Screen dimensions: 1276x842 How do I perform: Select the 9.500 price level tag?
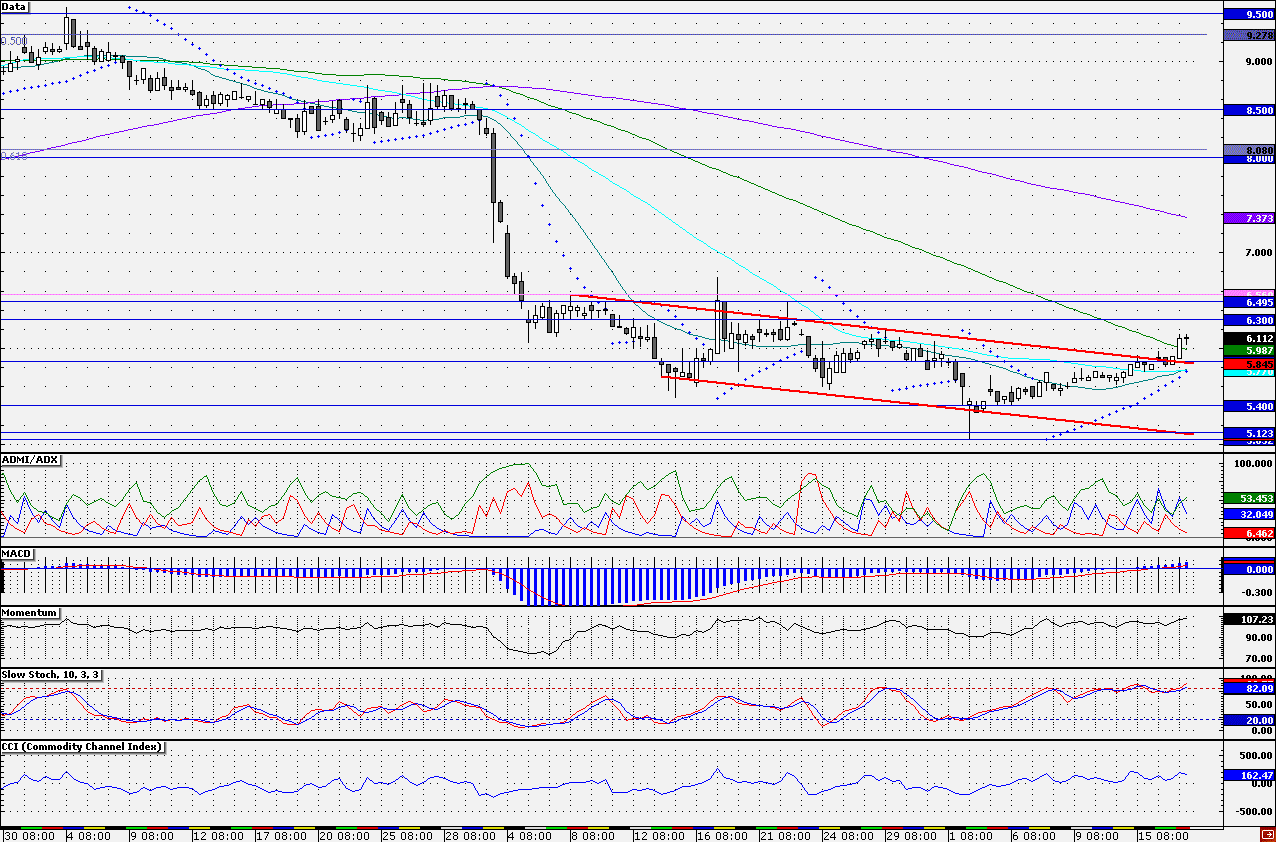[x=1249, y=15]
